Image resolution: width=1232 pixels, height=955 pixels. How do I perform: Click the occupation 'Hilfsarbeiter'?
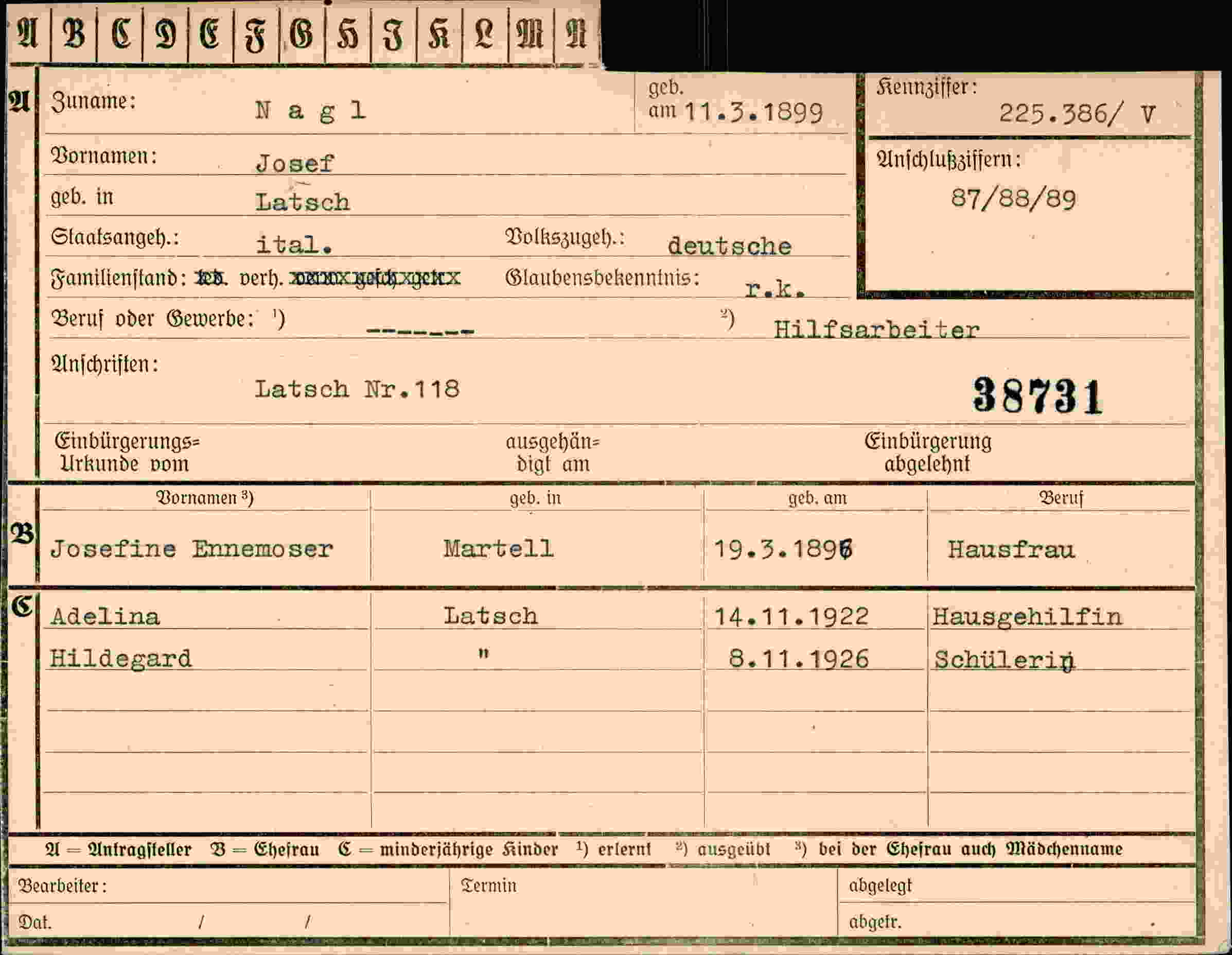[x=876, y=329]
